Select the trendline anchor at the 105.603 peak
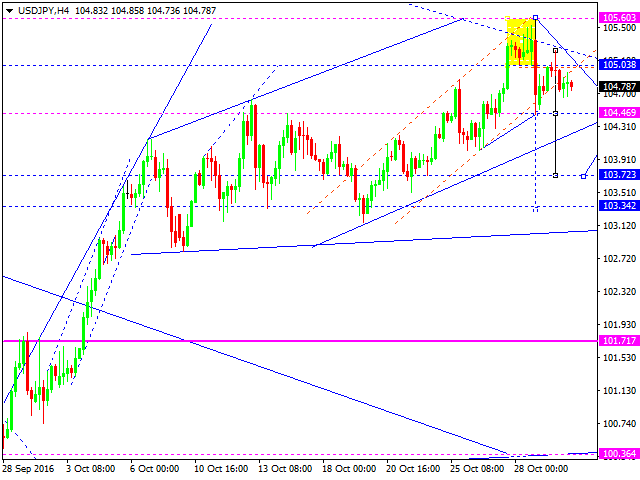Viewport: 640px width, 480px height. (536, 18)
